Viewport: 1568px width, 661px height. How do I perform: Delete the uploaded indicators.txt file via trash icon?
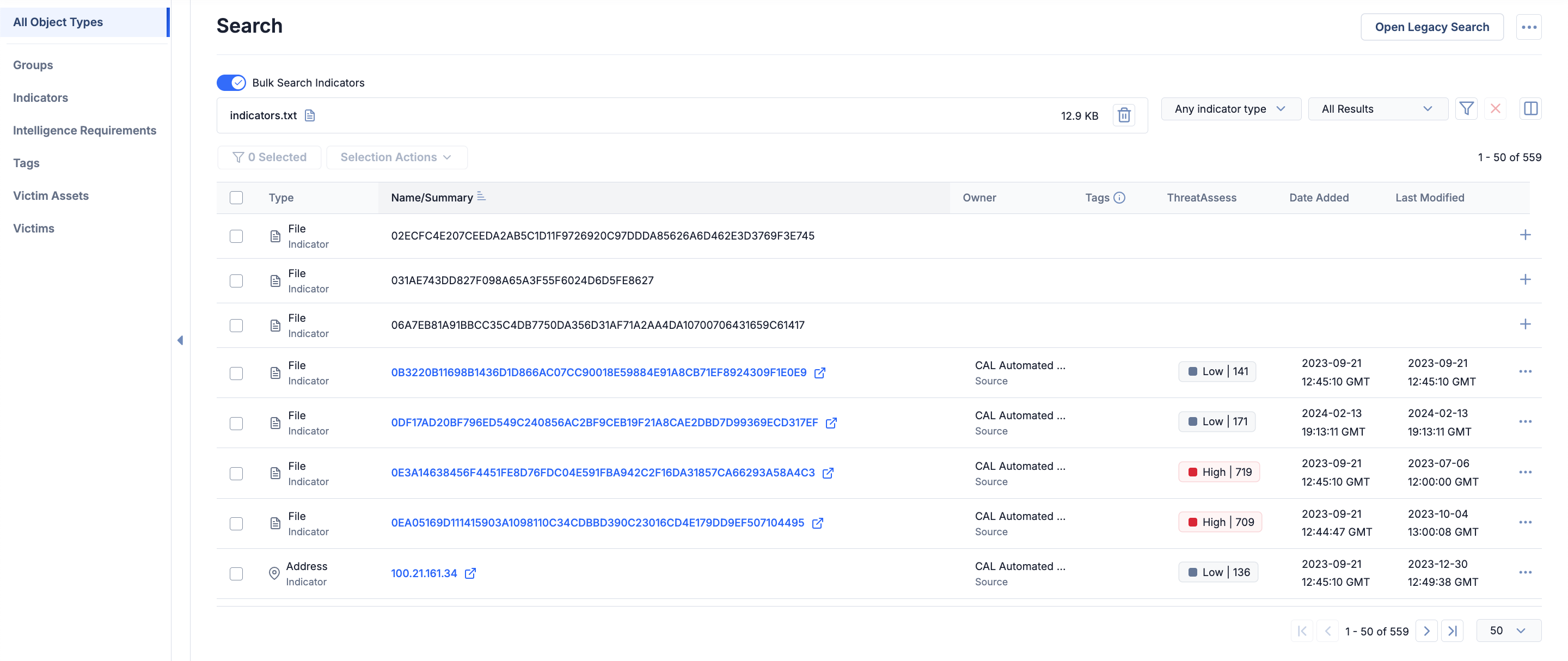click(1124, 114)
